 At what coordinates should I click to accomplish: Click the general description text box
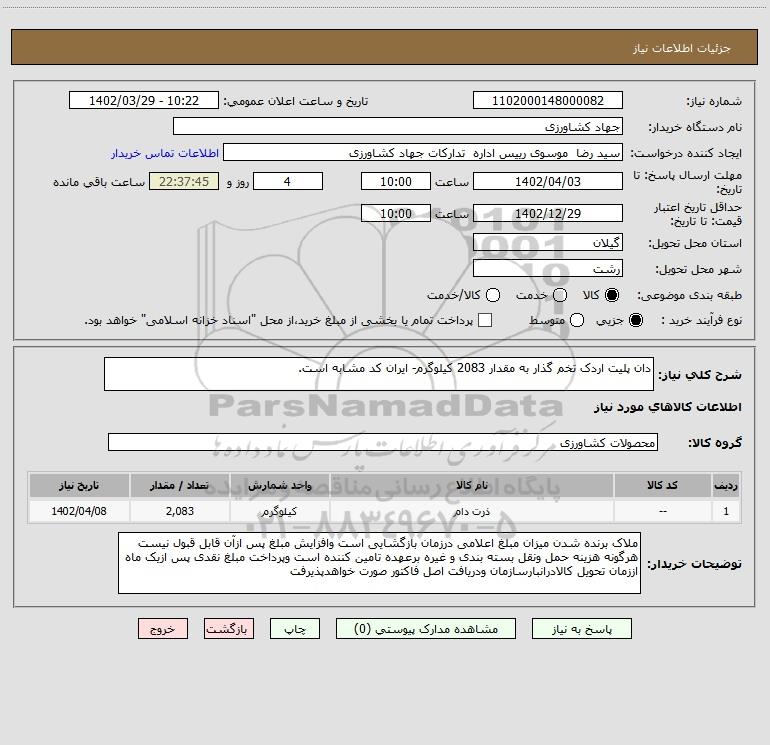(379, 374)
